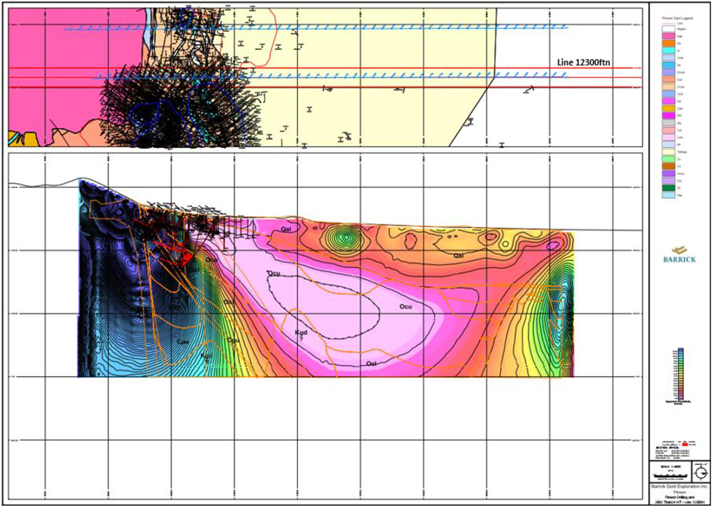712x508 pixels.
Task: Select the Oul unit label in the section
Action: pyautogui.click(x=371, y=363)
